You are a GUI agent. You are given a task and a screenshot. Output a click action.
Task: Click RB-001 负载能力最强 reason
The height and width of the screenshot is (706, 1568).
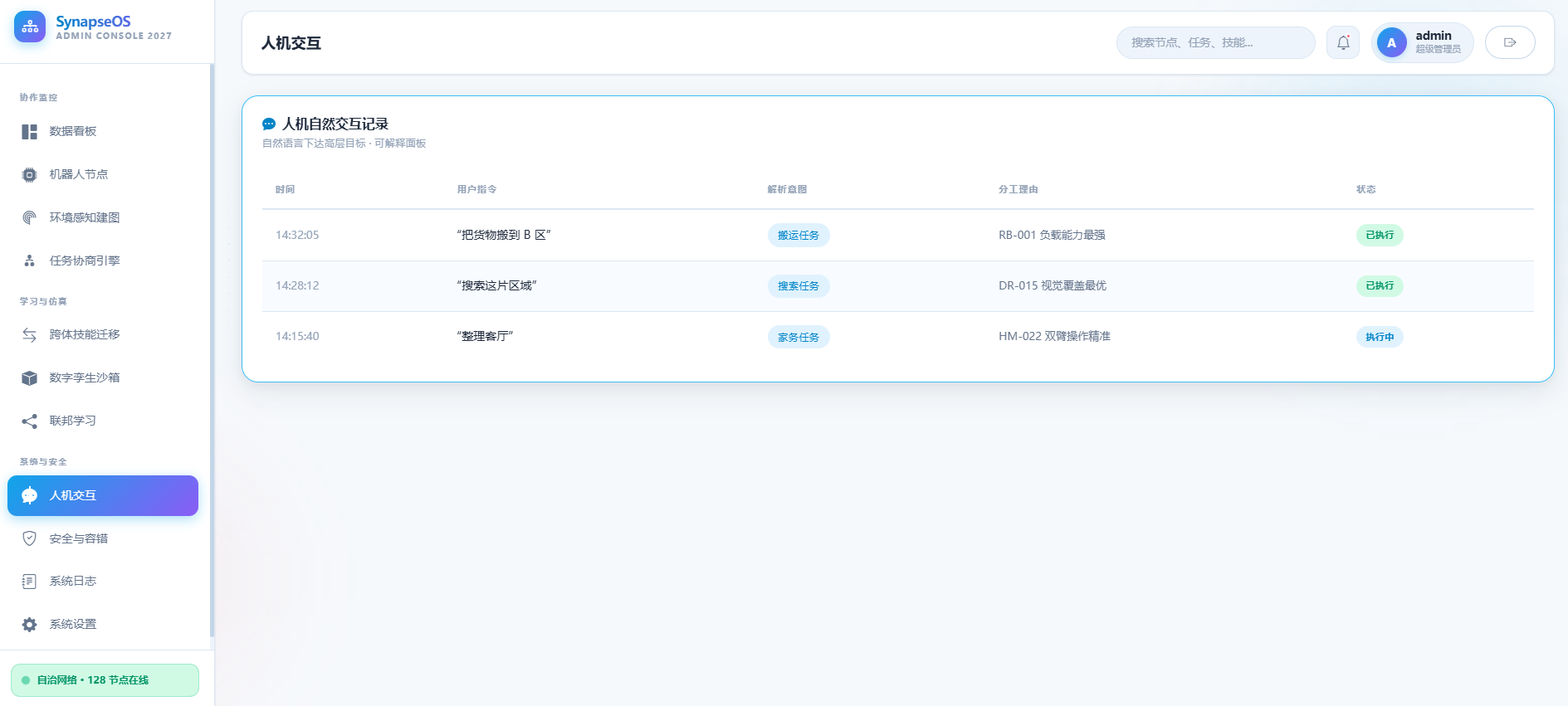point(1052,235)
